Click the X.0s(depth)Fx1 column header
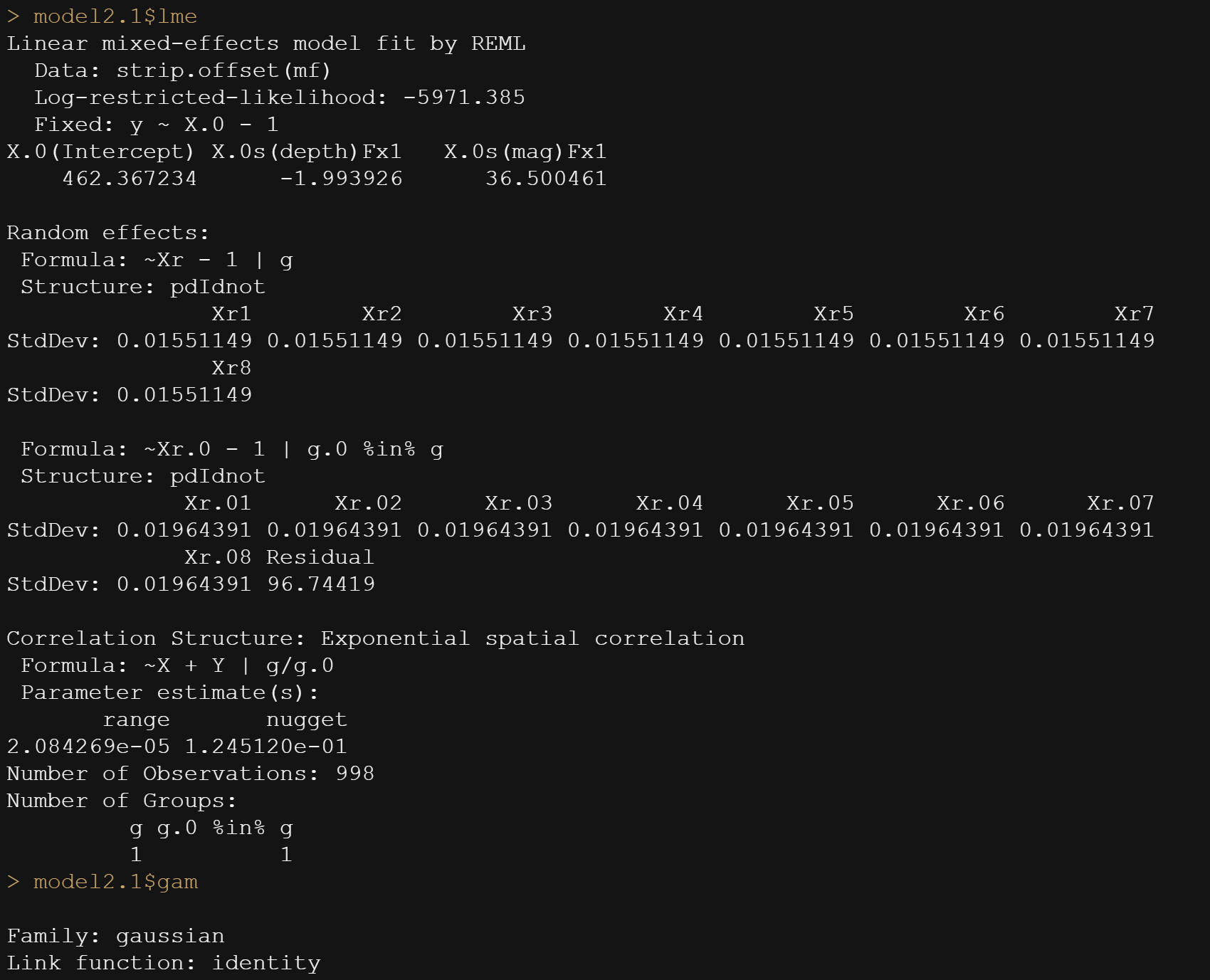This screenshot has height=980, width=1210. pyautogui.click(x=307, y=152)
